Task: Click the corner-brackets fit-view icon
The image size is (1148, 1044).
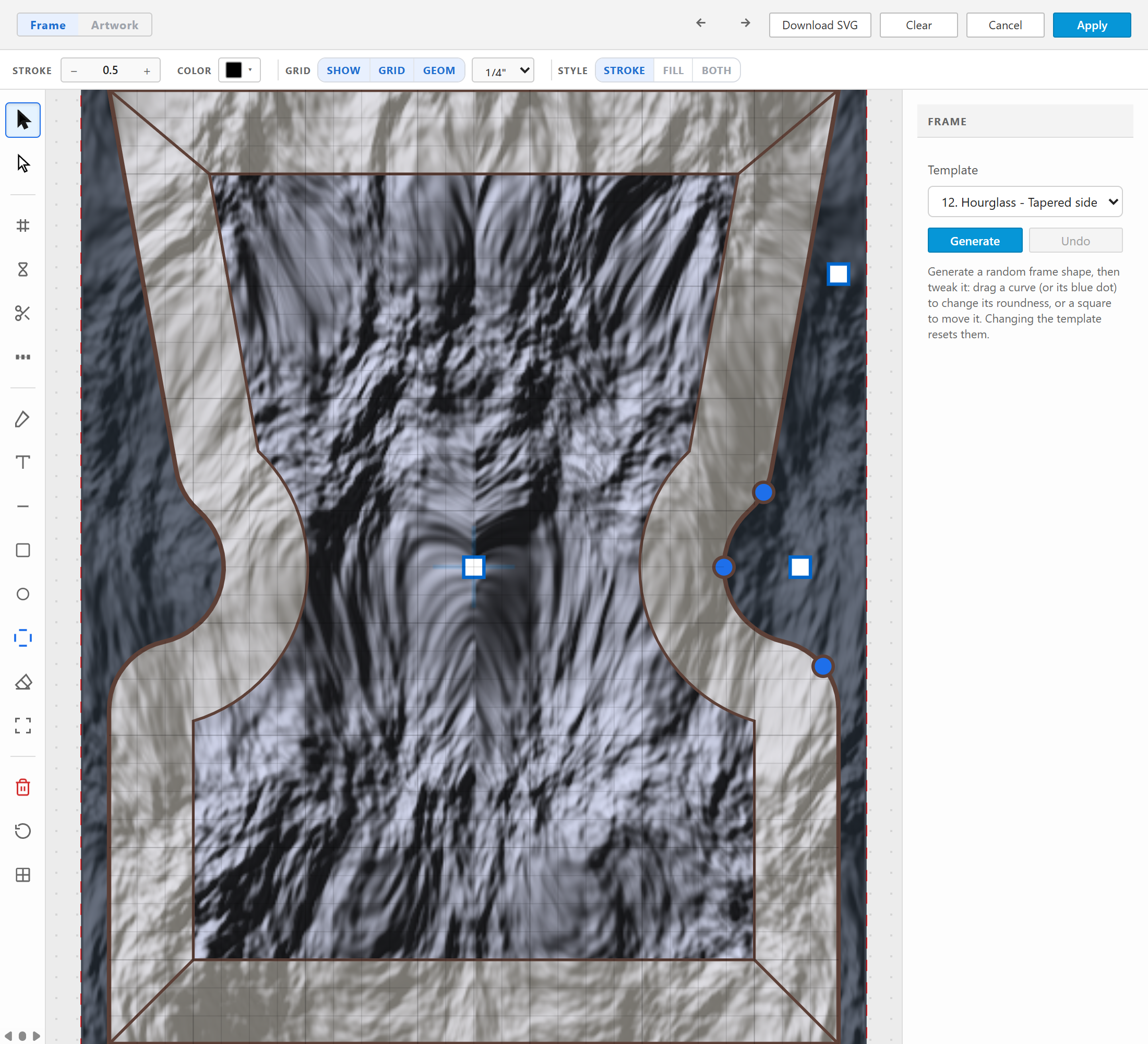Action: pyautogui.click(x=23, y=726)
